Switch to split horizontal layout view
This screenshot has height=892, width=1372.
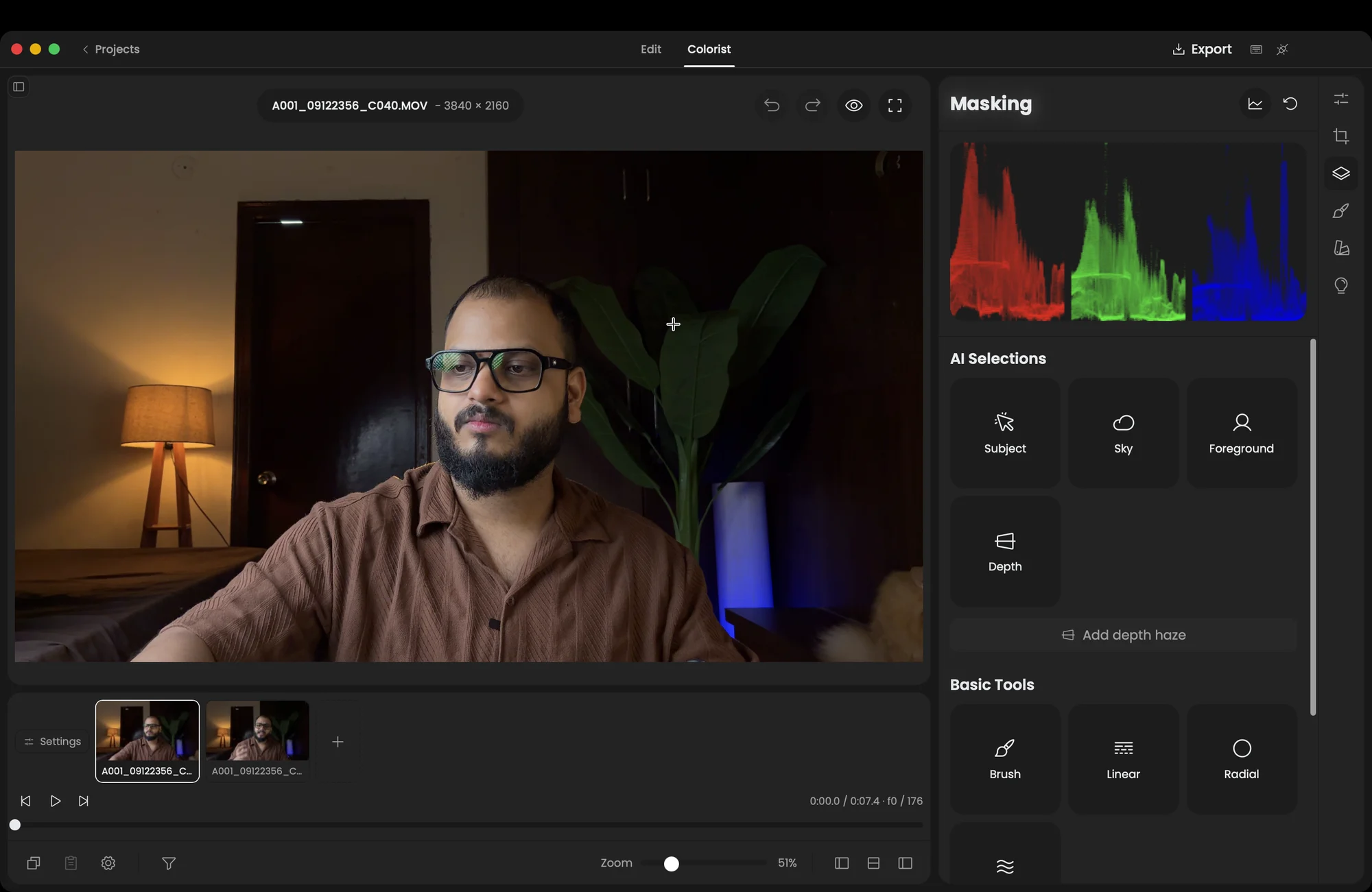point(873,863)
